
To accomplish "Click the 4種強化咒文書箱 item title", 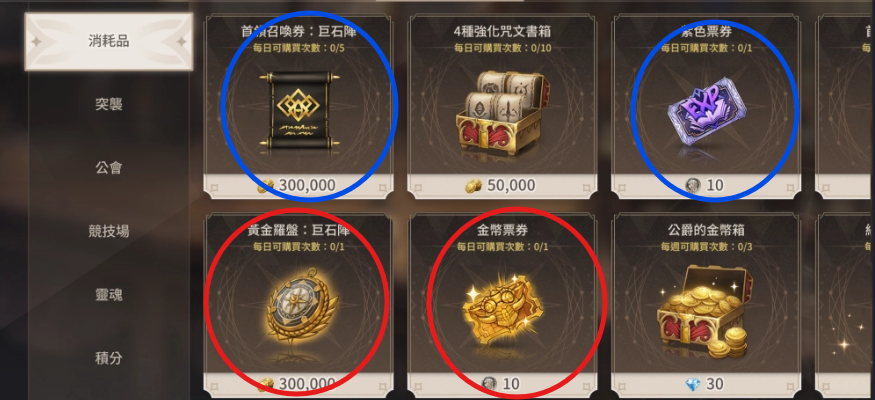I will pyautogui.click(x=502, y=31).
